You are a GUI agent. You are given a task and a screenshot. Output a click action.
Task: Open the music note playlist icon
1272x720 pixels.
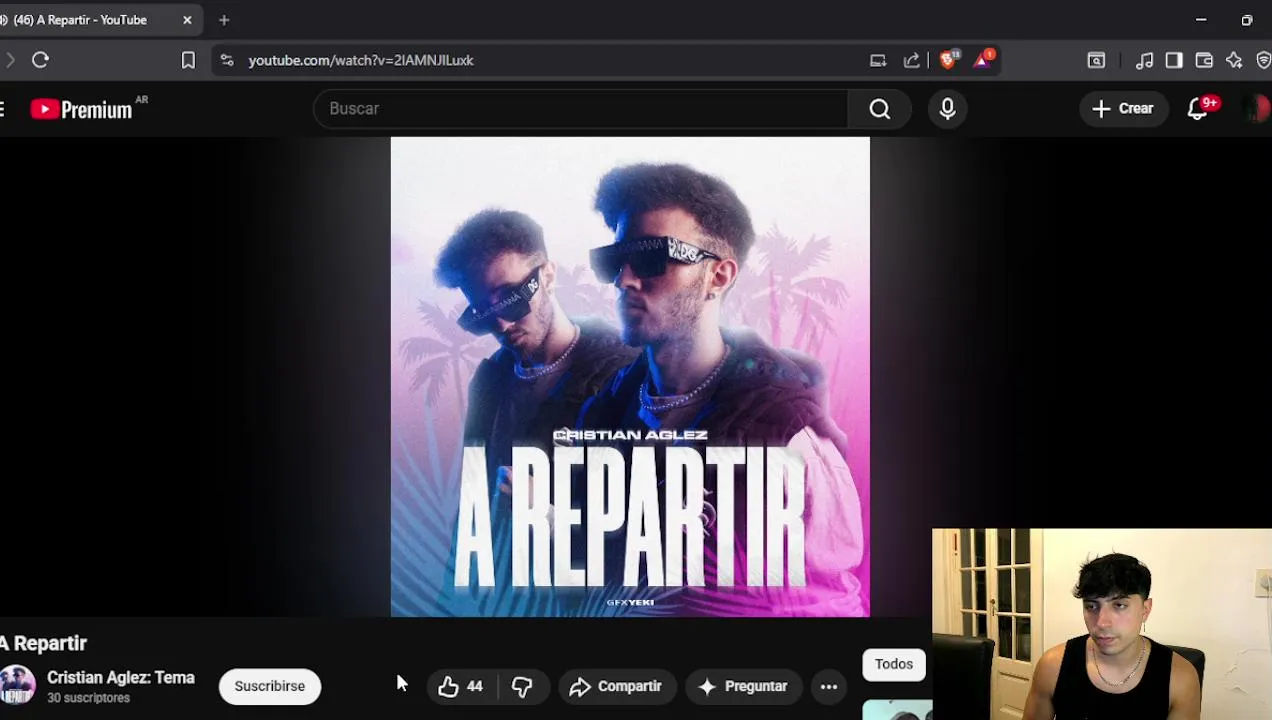tap(1145, 60)
